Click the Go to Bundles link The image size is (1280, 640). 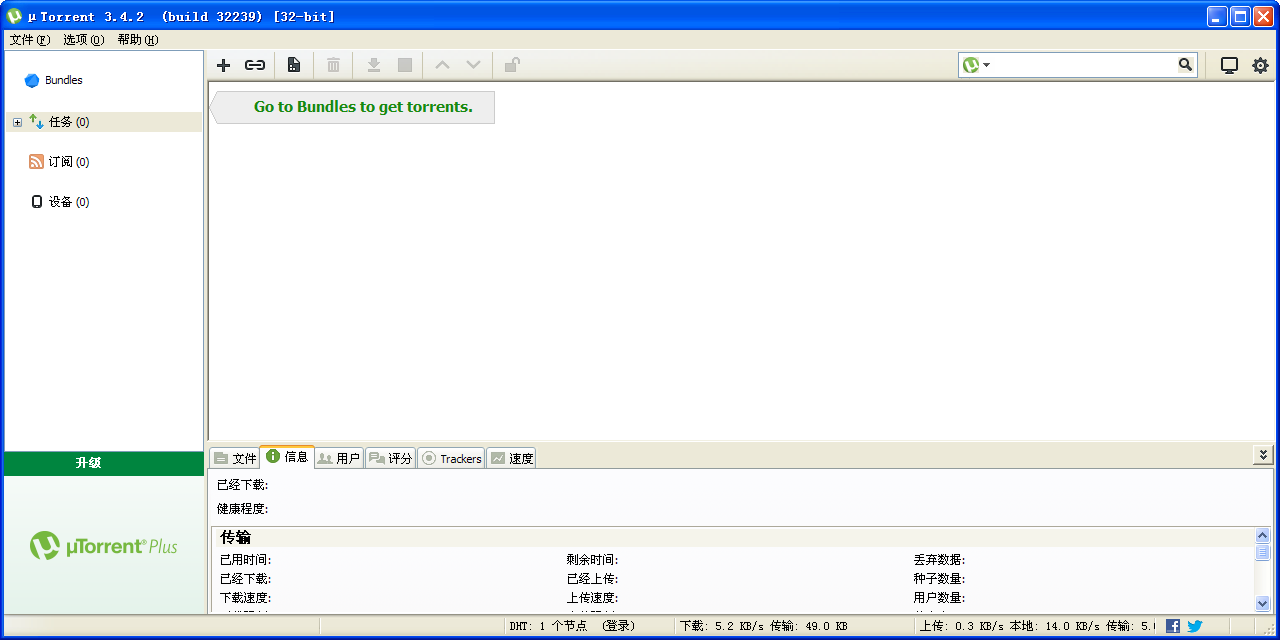(362, 107)
